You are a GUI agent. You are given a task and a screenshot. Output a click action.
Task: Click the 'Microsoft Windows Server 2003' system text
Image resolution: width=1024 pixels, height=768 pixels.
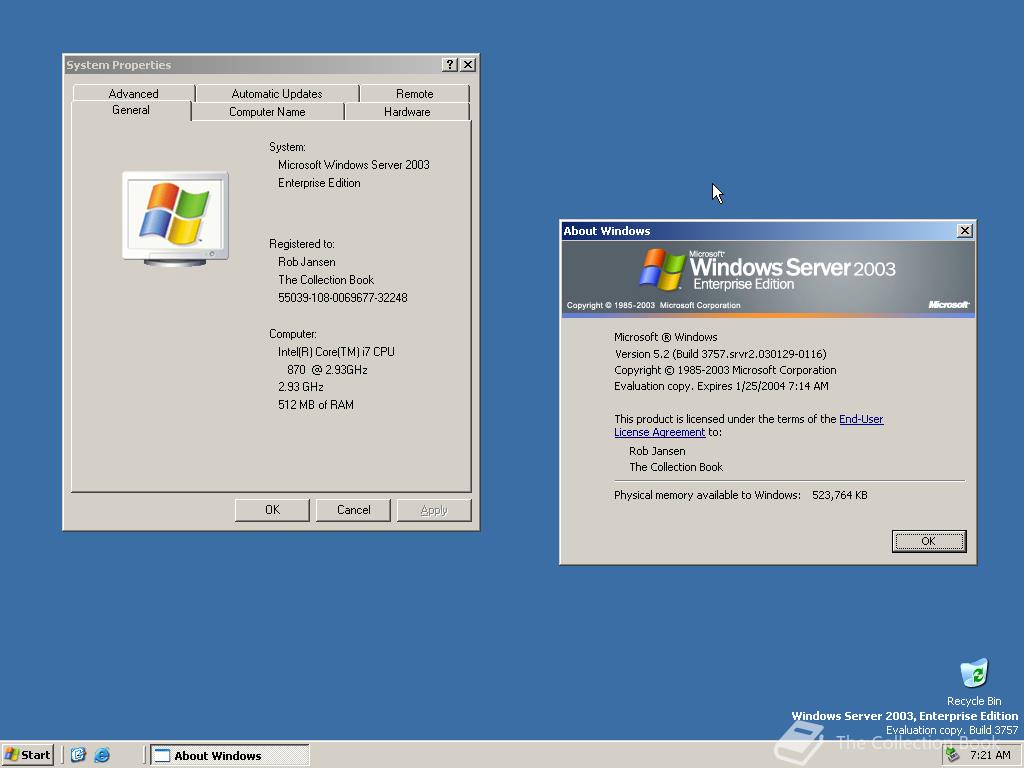coord(354,165)
